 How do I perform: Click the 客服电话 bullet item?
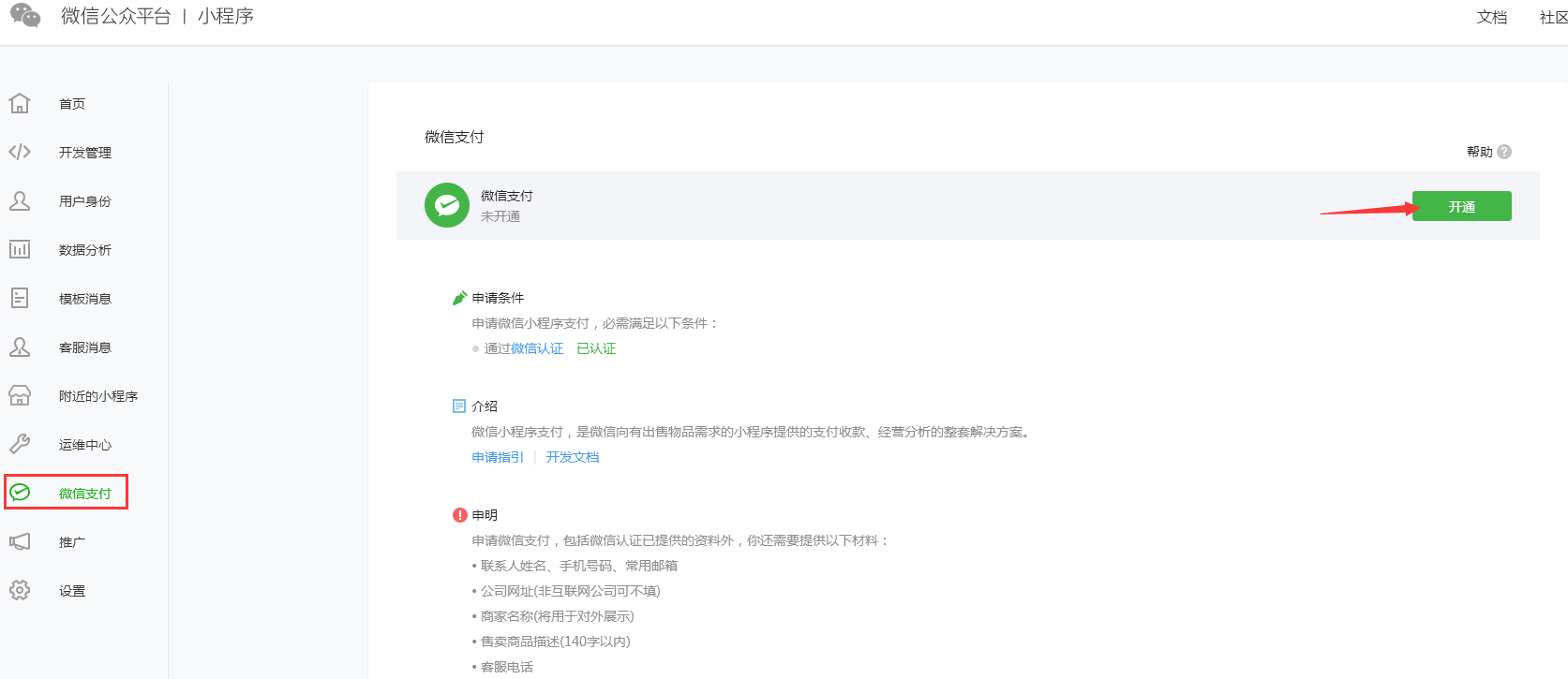tap(507, 667)
